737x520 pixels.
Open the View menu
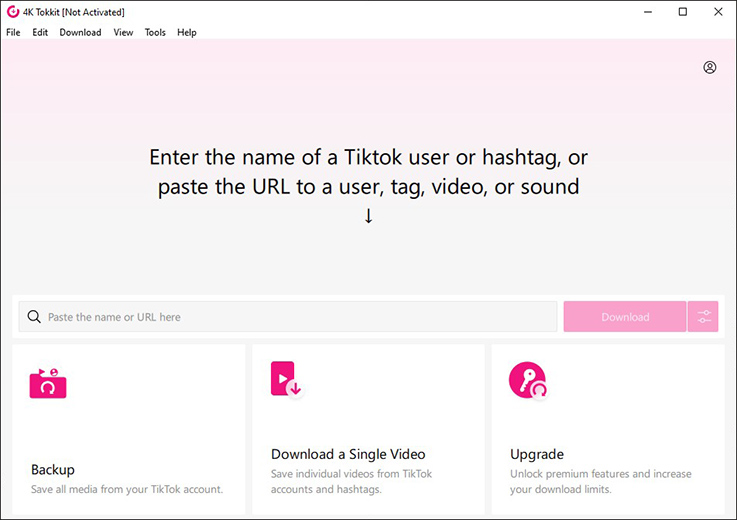(123, 32)
